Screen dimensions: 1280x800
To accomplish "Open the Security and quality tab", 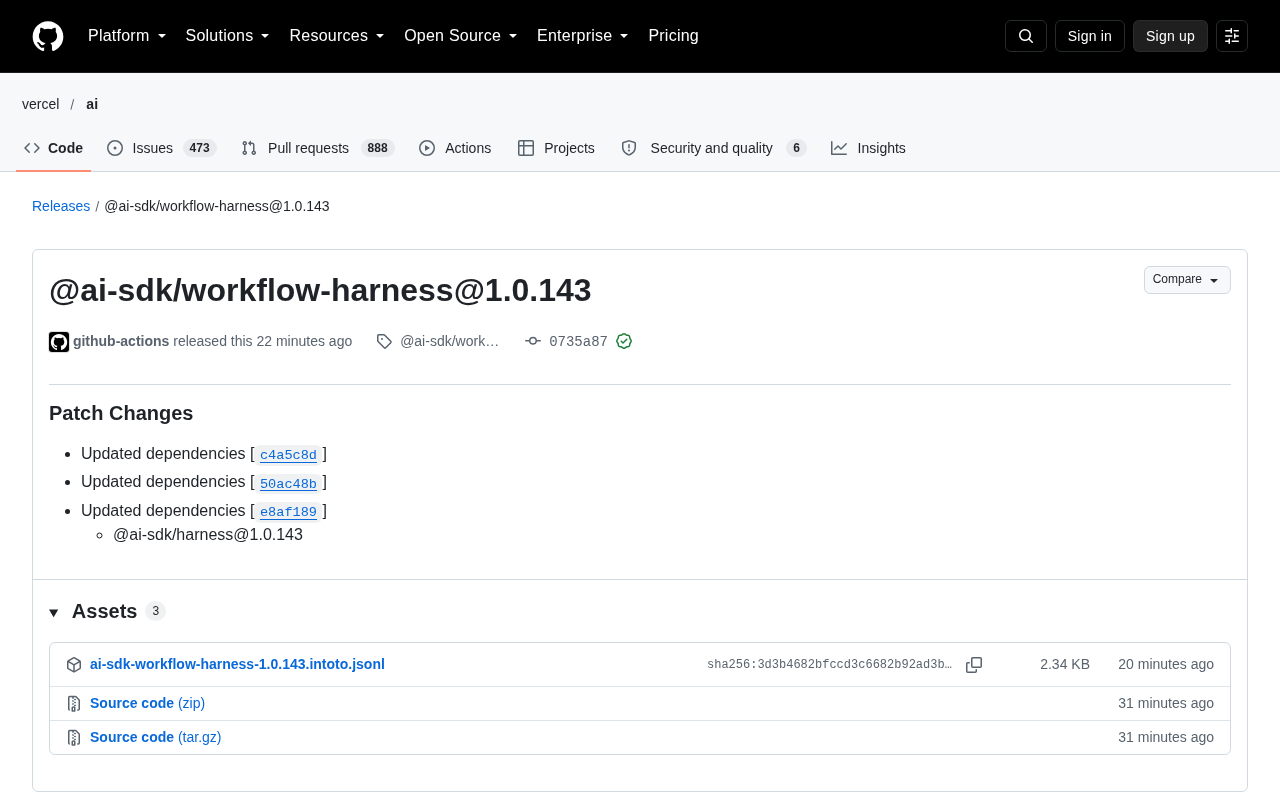I will (x=713, y=148).
